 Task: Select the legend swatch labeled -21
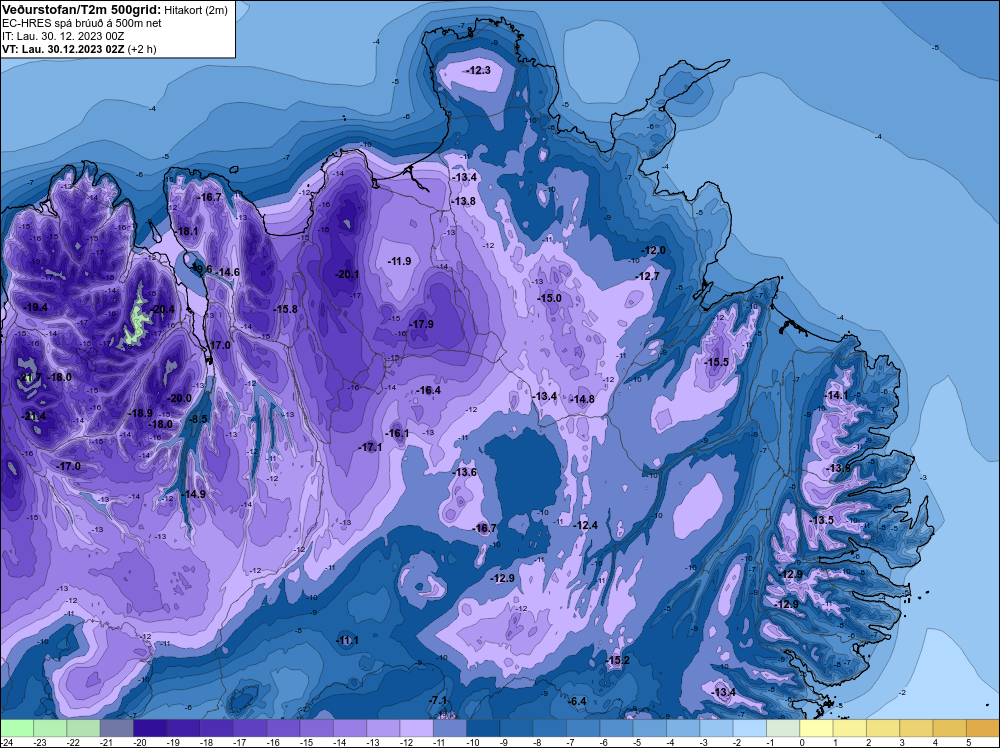tap(116, 728)
